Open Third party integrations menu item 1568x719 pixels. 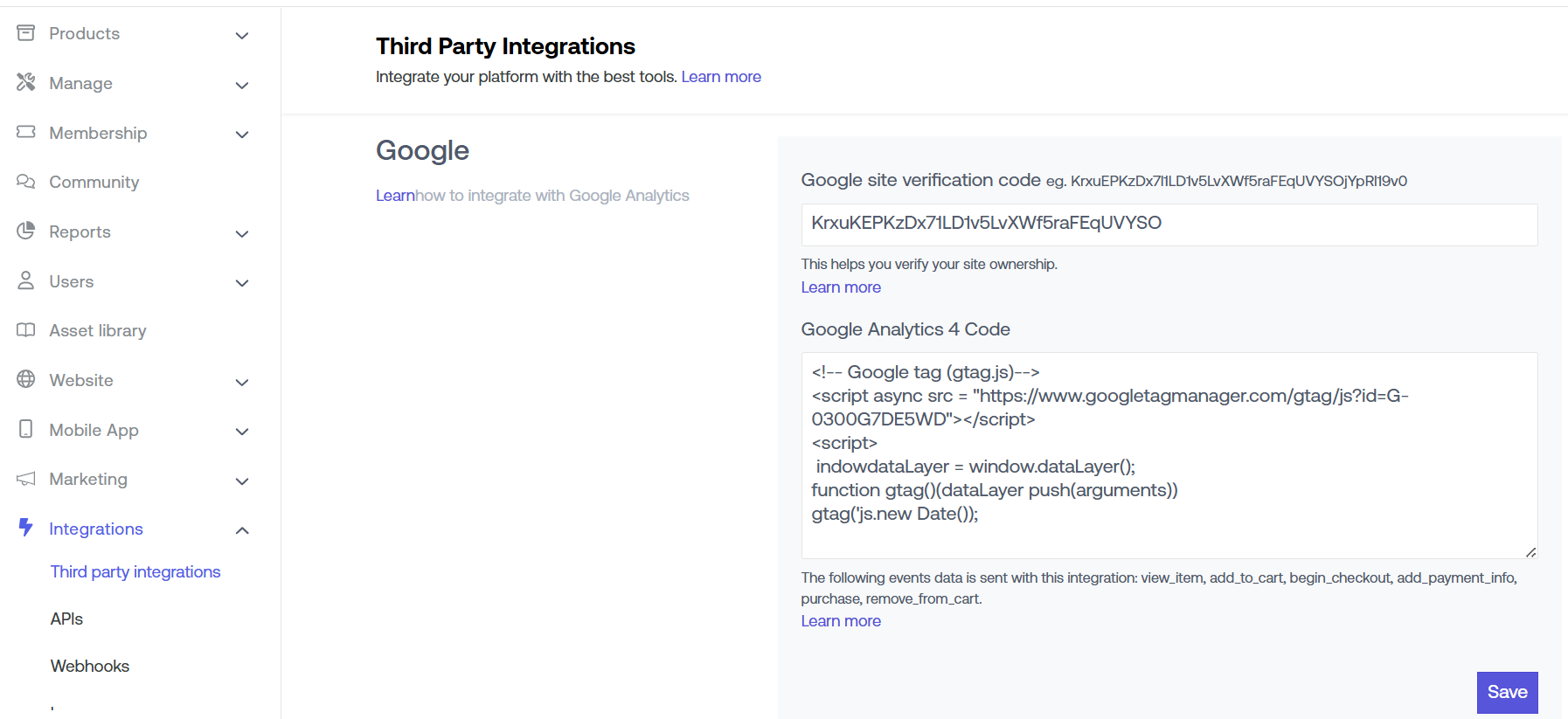click(135, 571)
